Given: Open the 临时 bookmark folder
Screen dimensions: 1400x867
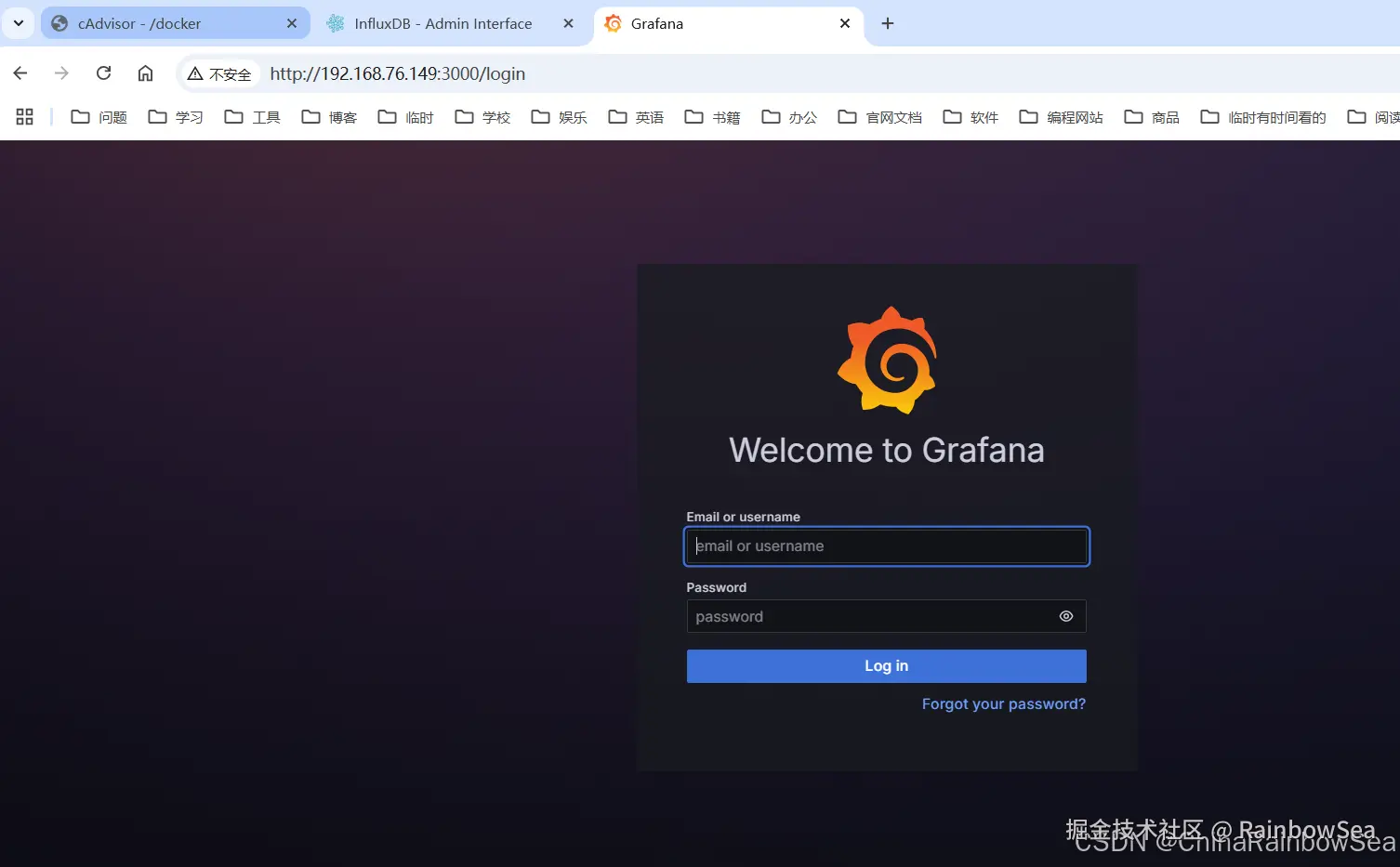Looking at the screenshot, I should coord(406,117).
